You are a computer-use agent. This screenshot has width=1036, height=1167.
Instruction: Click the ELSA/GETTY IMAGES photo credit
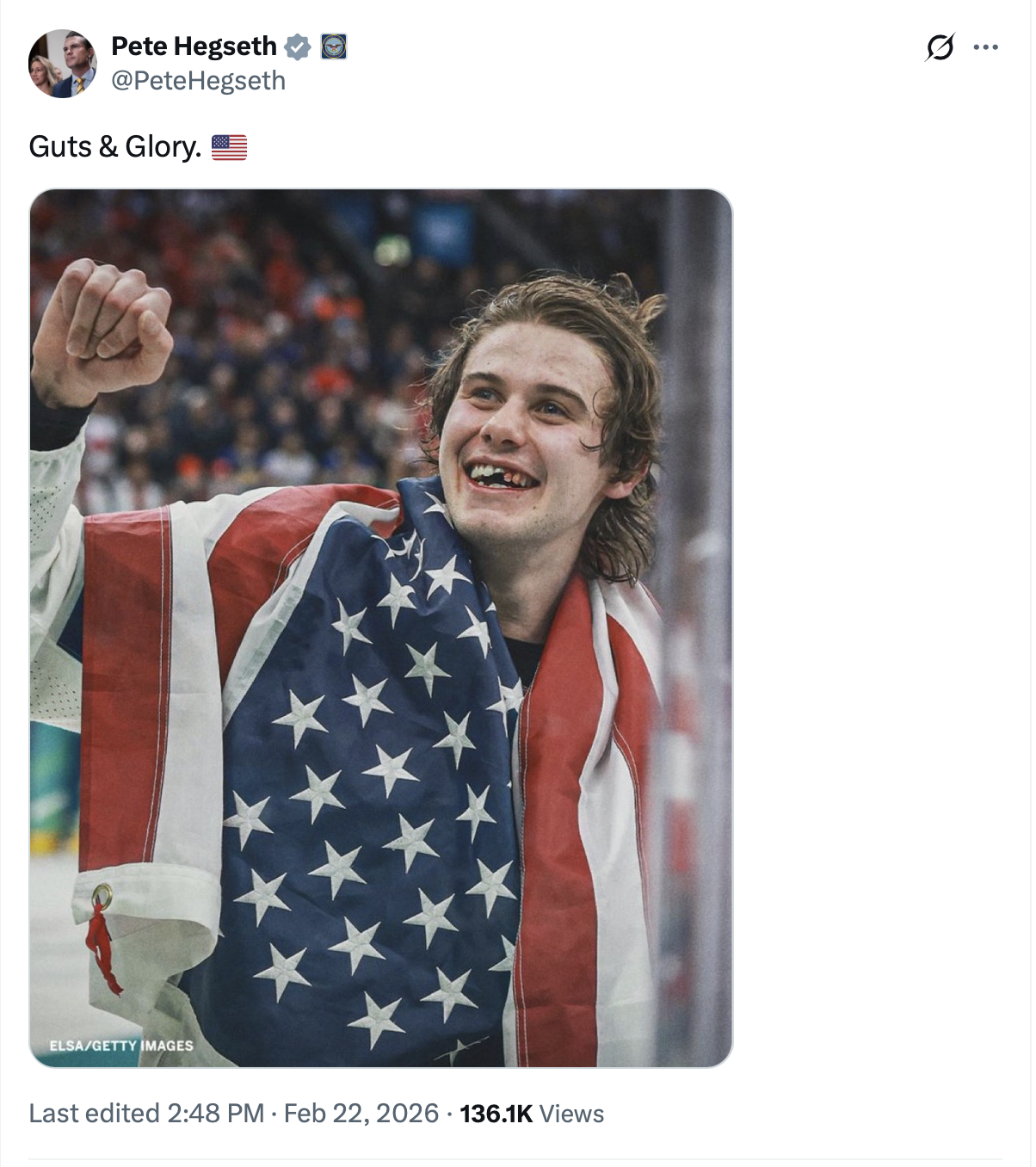click(x=121, y=1046)
